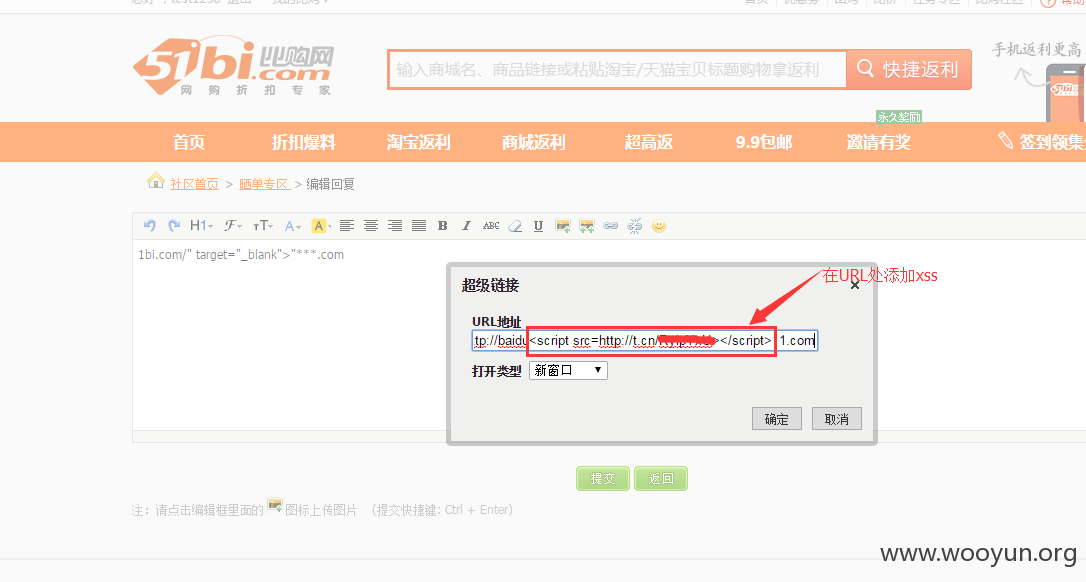This screenshot has height=582, width=1086.
Task: Go to 晒单专区 breadcrumb link
Action: pos(265,184)
